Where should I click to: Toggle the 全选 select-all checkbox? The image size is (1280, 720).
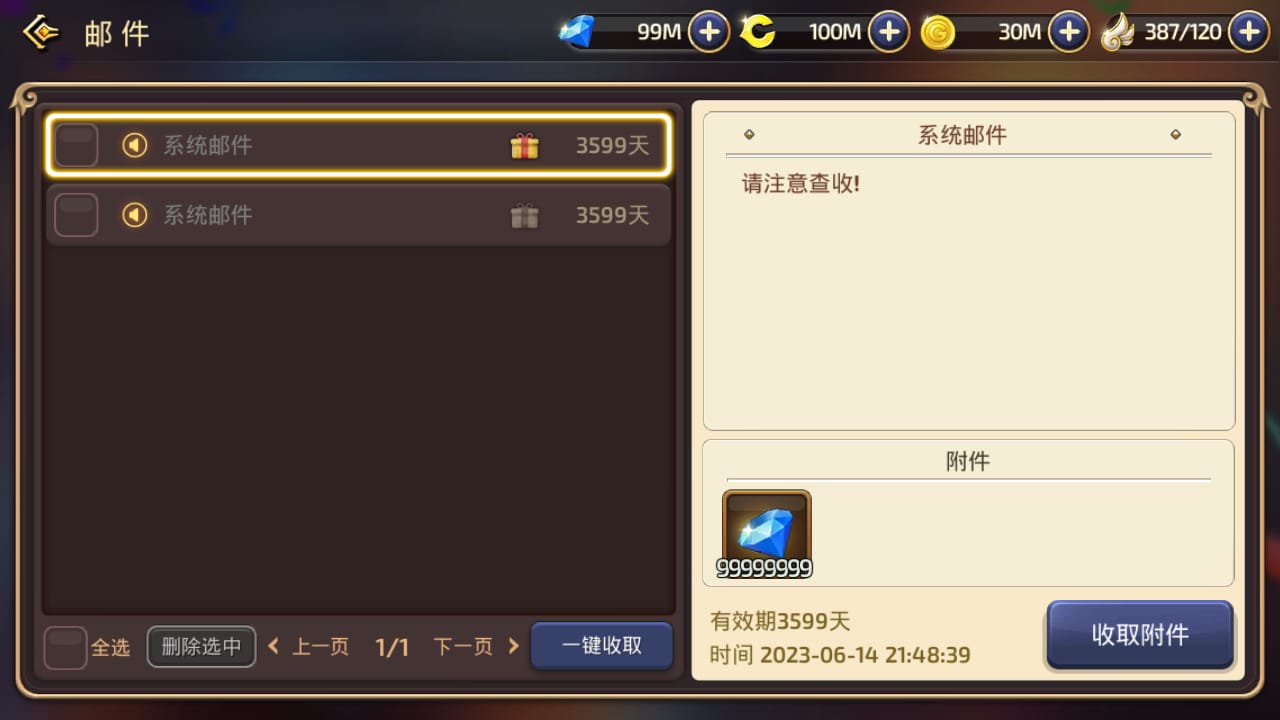pyautogui.click(x=66, y=647)
